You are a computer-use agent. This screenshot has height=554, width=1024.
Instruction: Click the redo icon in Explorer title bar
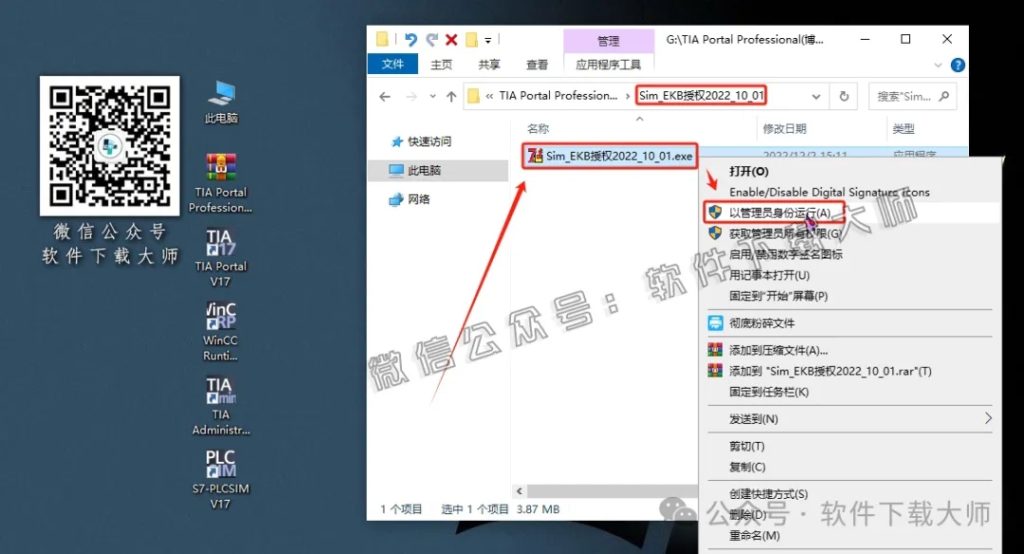click(431, 40)
